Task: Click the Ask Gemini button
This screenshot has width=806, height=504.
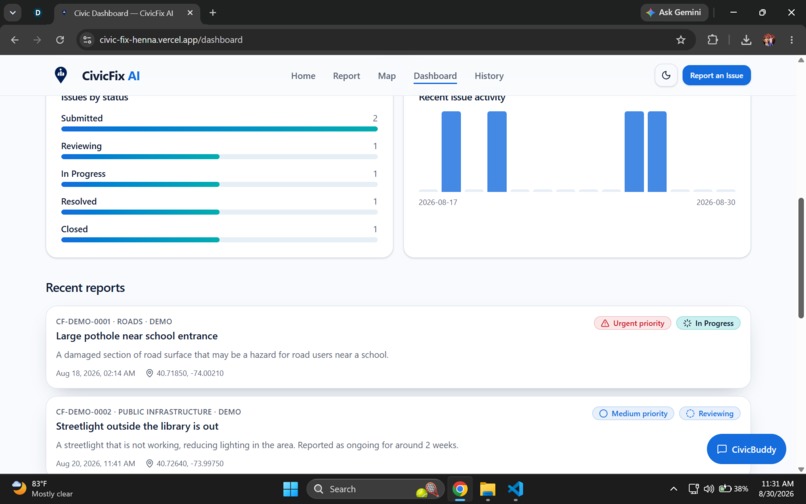Action: coord(674,12)
